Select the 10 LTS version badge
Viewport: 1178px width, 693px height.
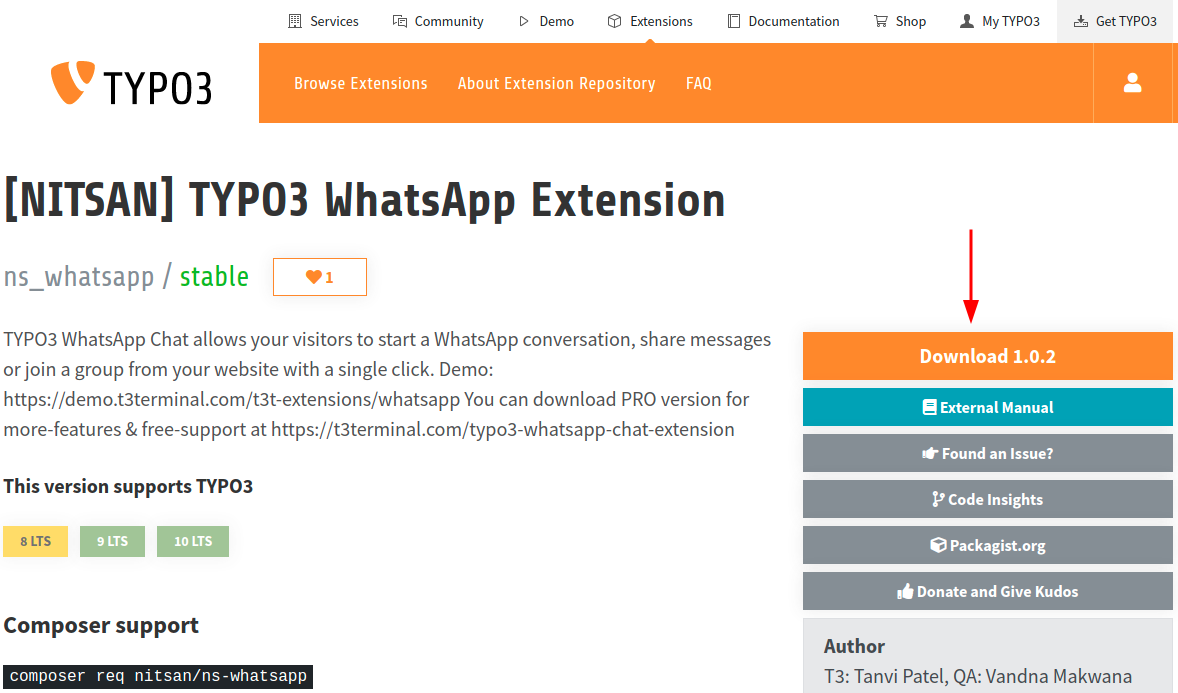point(192,541)
